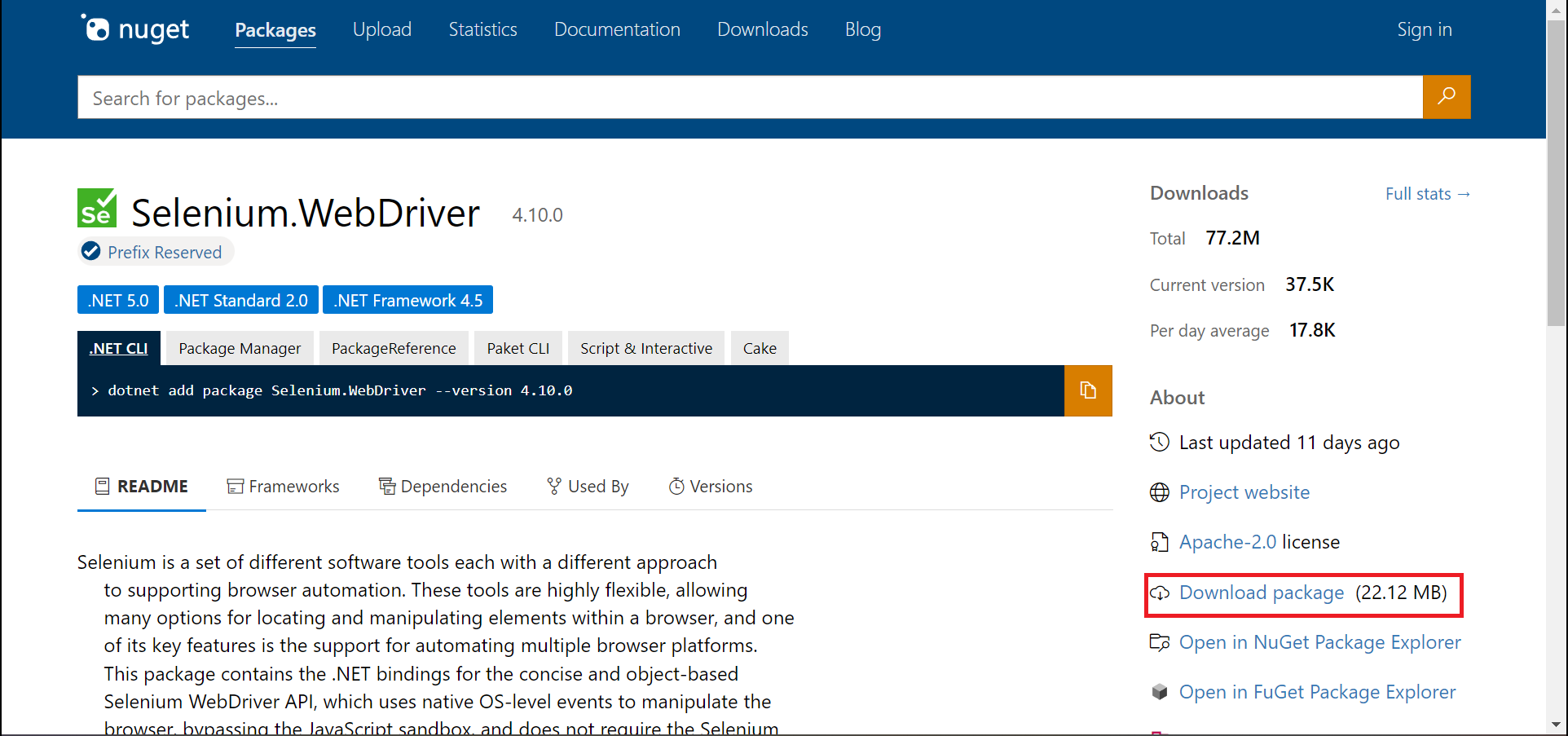
Task: Click the license icon next to Apache-2.0
Action: 1160,541
